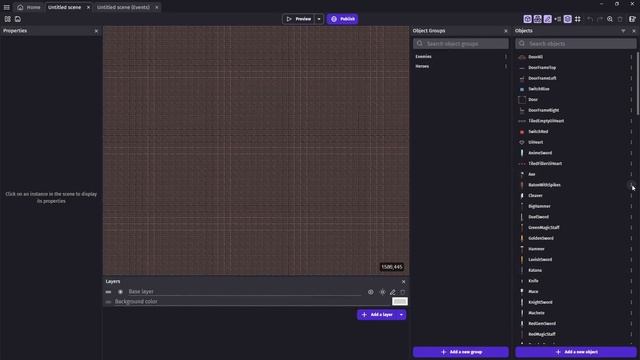Select the DoorFrameTop object
Image resolution: width=640 pixels, height=360 pixels.
coord(542,68)
